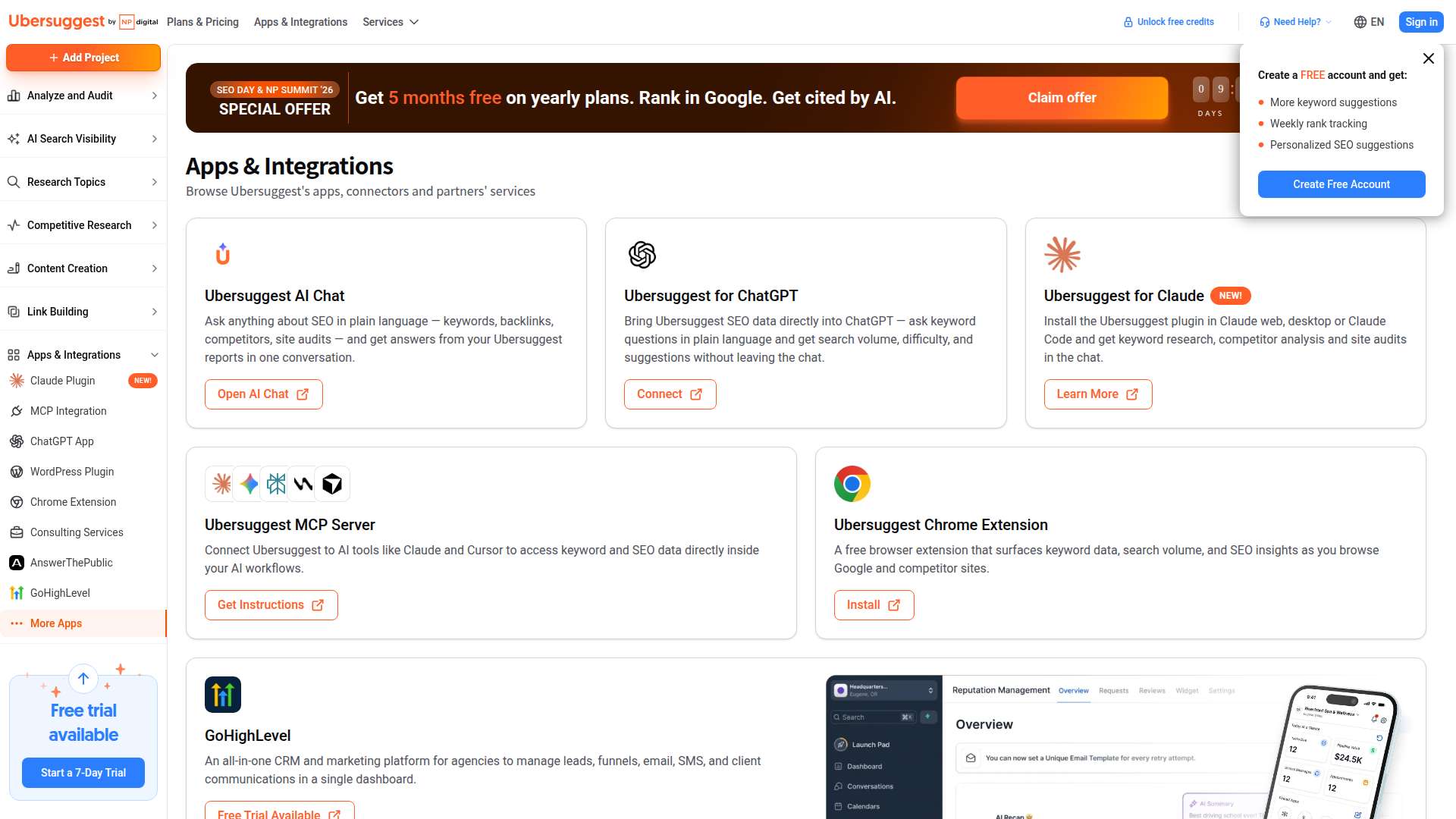
Task: Expand Link Building section
Action: (x=83, y=312)
